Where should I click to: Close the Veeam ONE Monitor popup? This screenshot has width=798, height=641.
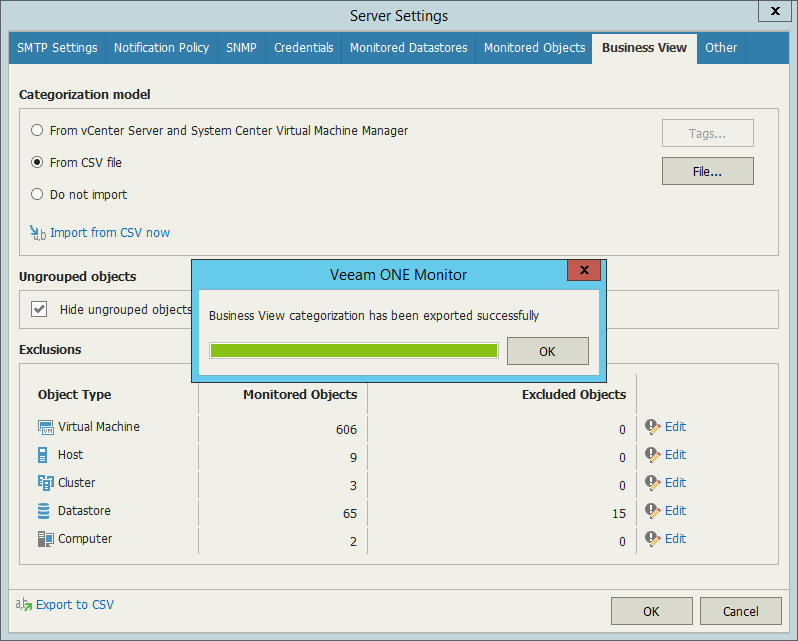(584, 270)
